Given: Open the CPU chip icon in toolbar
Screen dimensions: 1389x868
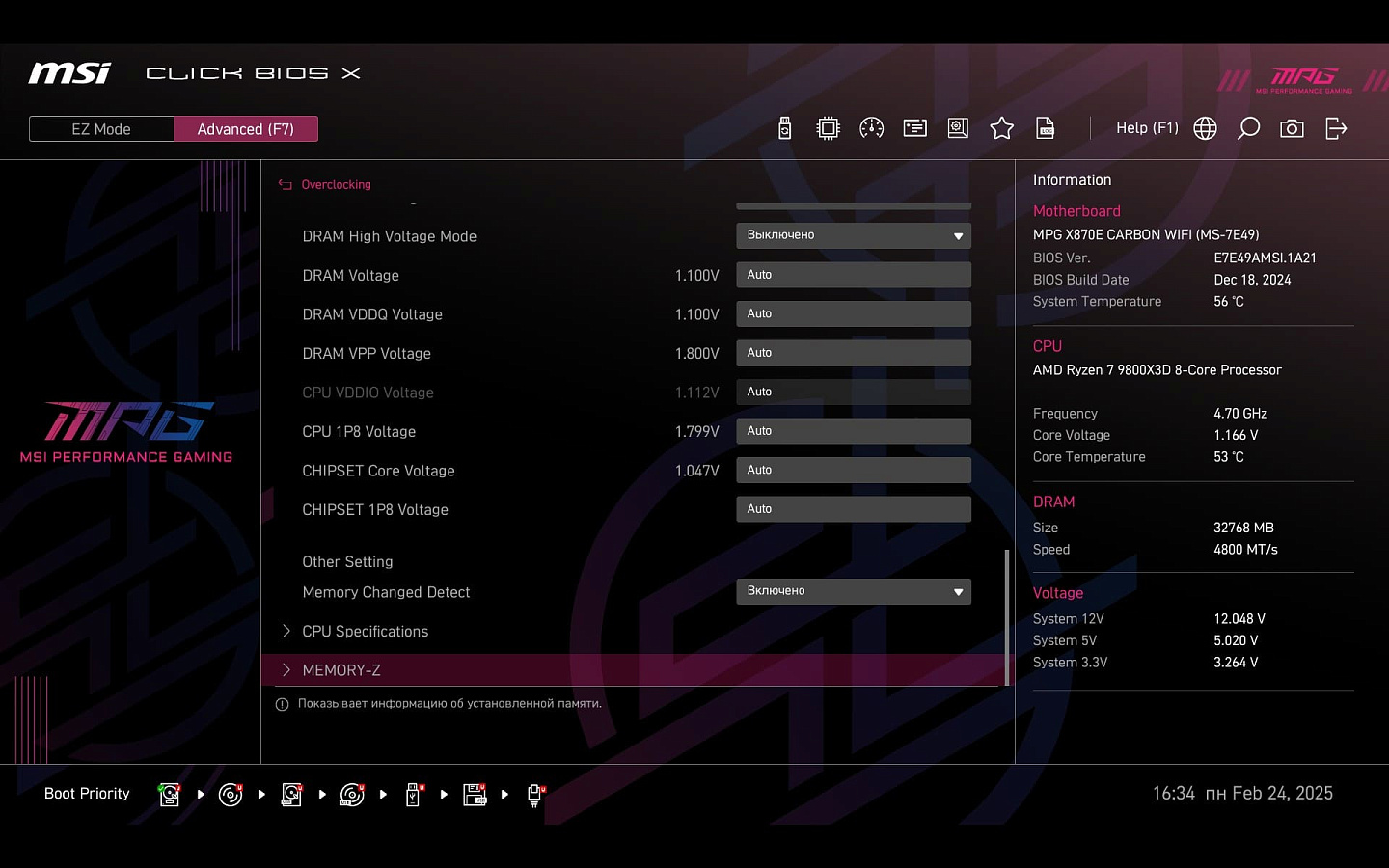Looking at the screenshot, I should coord(828,128).
